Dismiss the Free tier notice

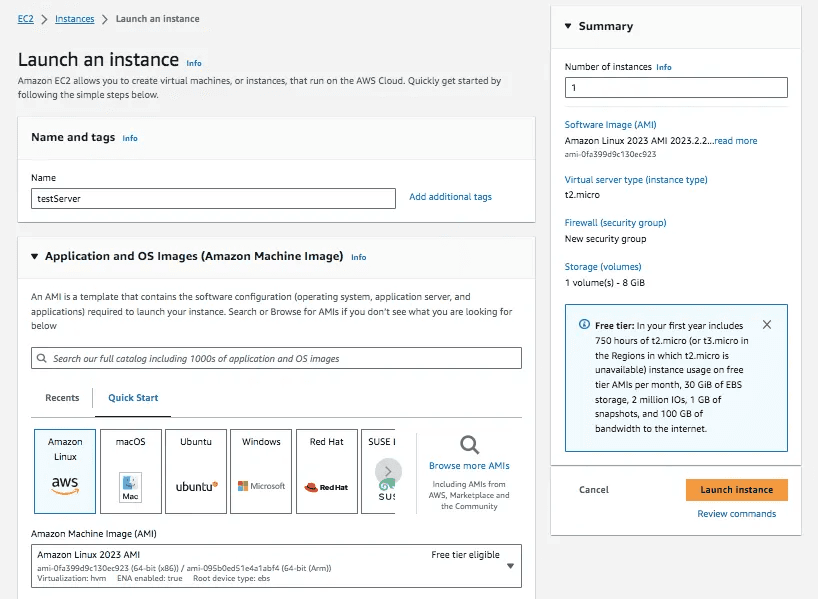click(x=767, y=325)
